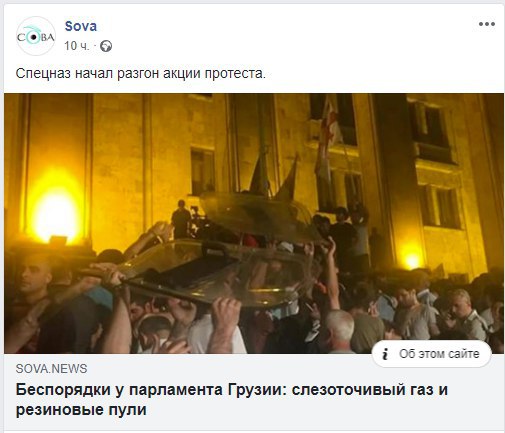This screenshot has width=505, height=433.
Task: Click the globe public audience icon
Action: tap(106, 46)
